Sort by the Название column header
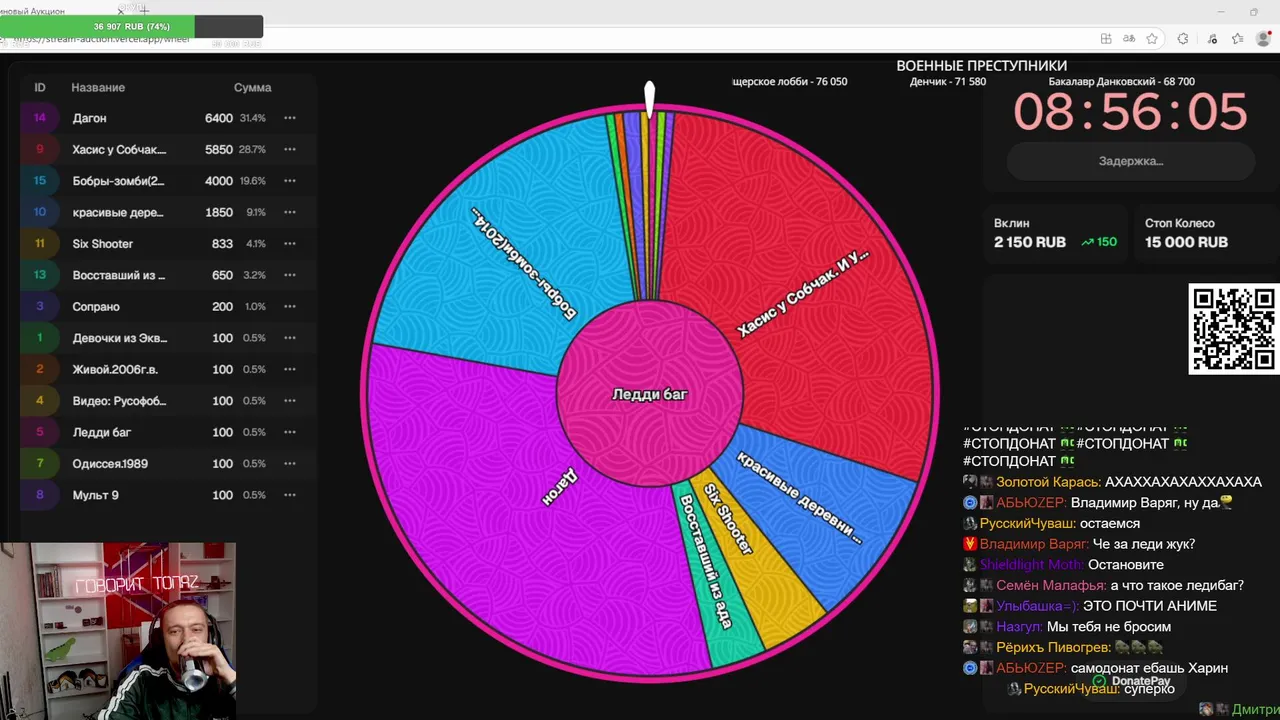Image resolution: width=1280 pixels, height=720 pixels. (98, 88)
